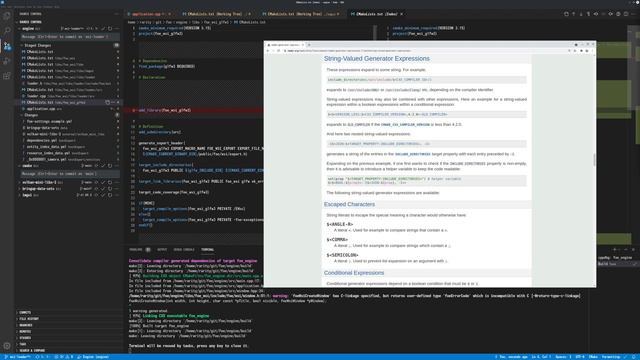Screen dimensions: 640x360
Task: Open the Debug Console panel tab
Action: point(184,249)
